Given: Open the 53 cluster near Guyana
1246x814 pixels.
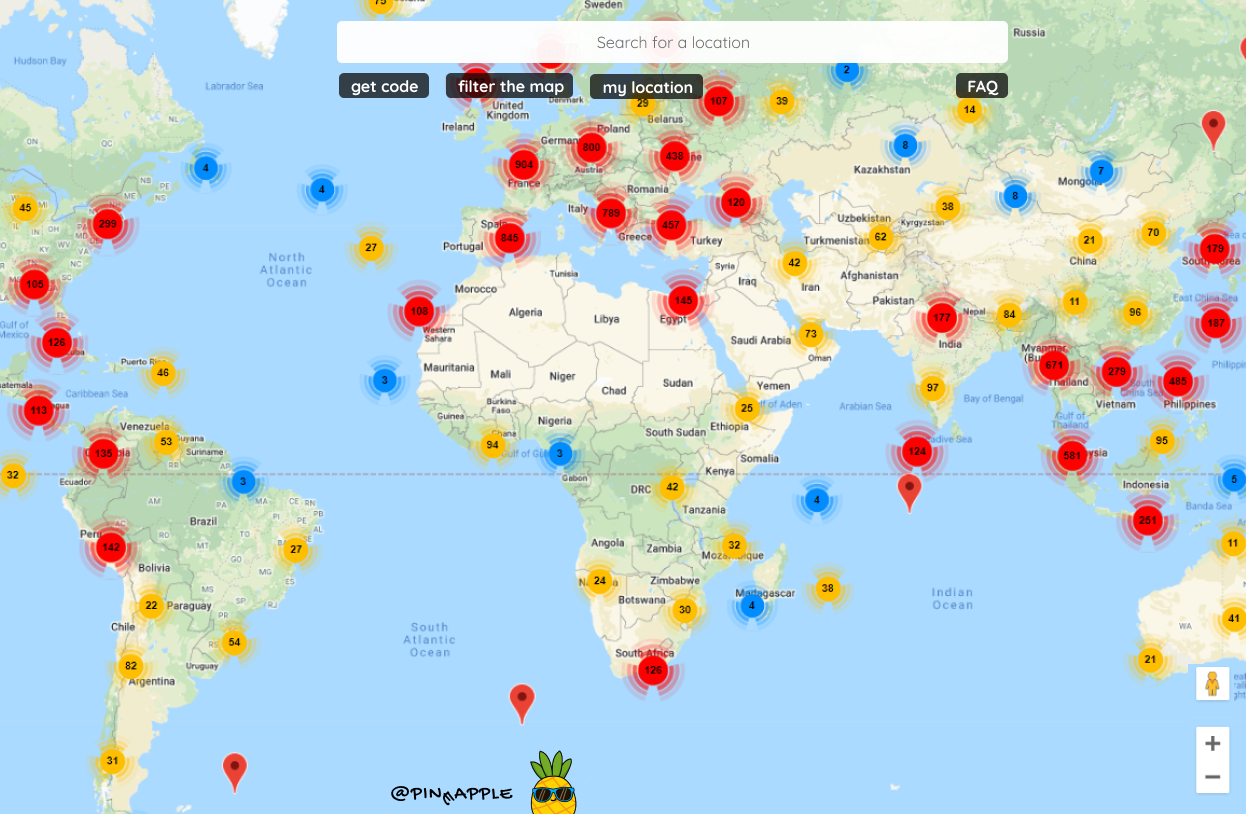Looking at the screenshot, I should (x=166, y=441).
